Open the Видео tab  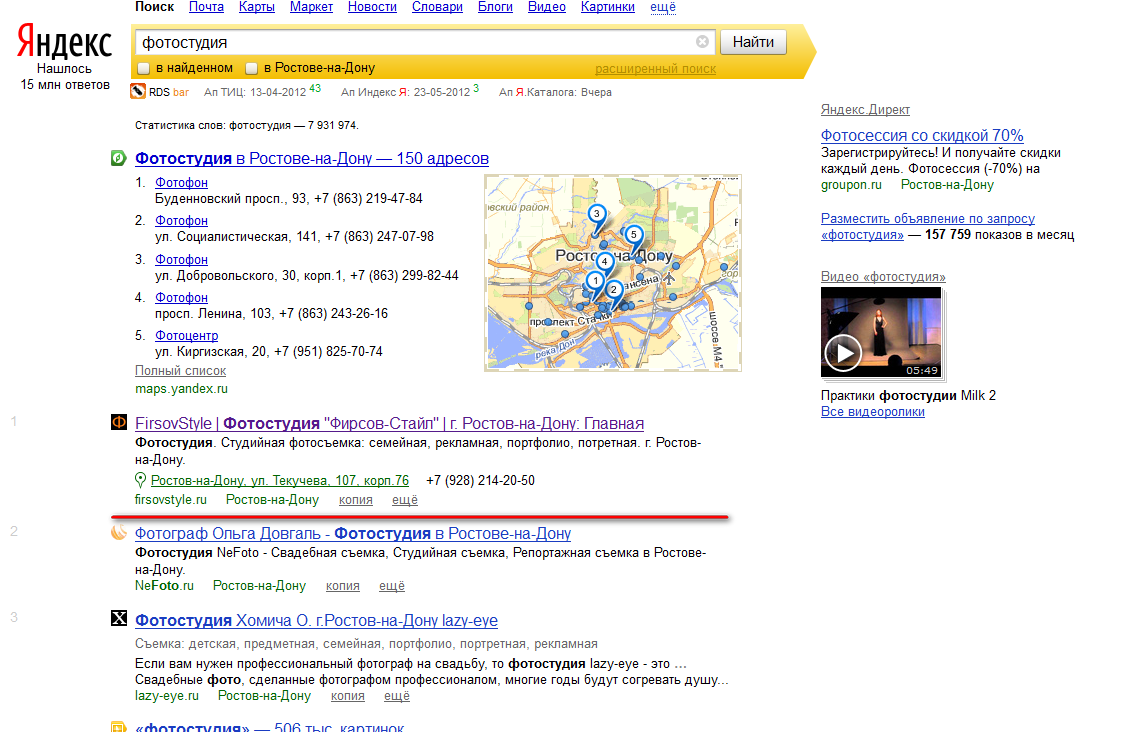pyautogui.click(x=547, y=7)
